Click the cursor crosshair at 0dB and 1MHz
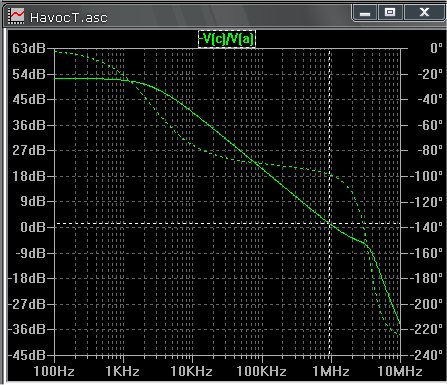The image size is (447, 385). (x=330, y=223)
